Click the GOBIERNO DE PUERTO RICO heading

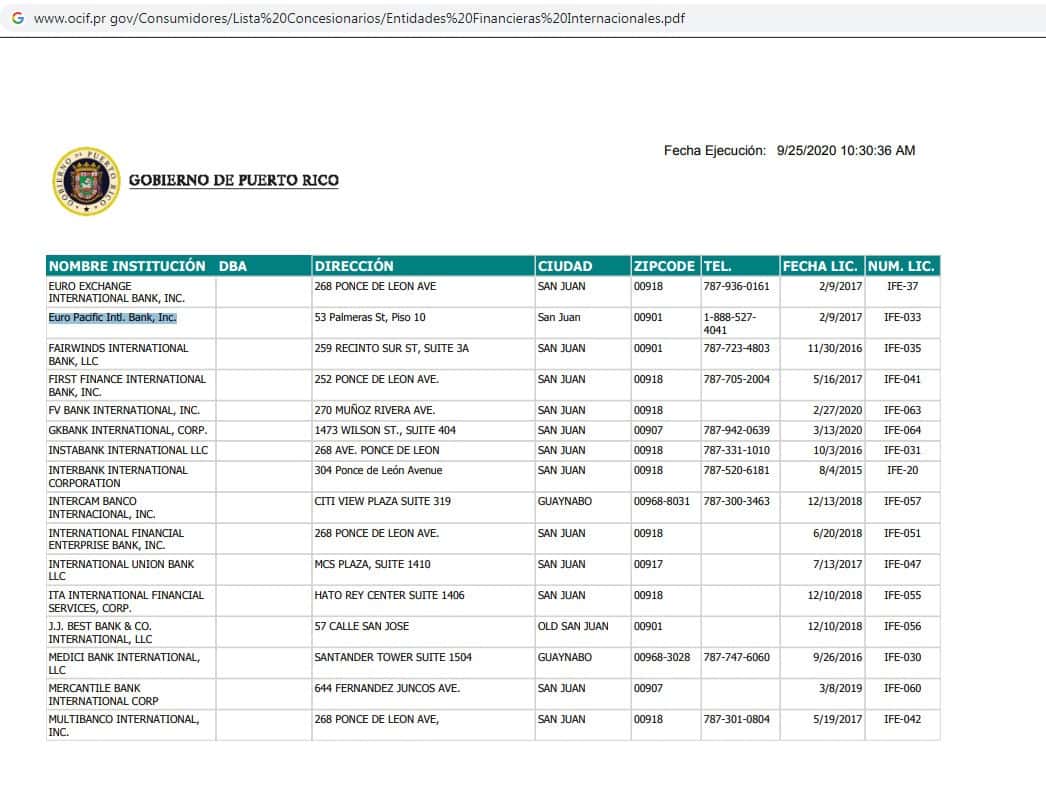233,181
